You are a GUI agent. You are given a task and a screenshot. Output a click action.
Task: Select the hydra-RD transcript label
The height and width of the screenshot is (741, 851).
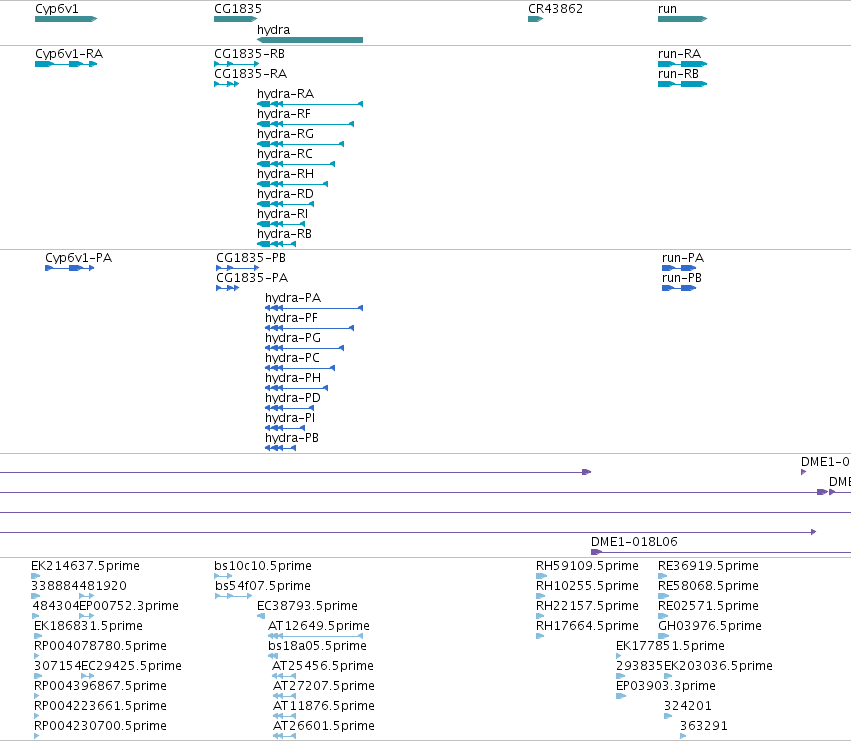tap(285, 194)
